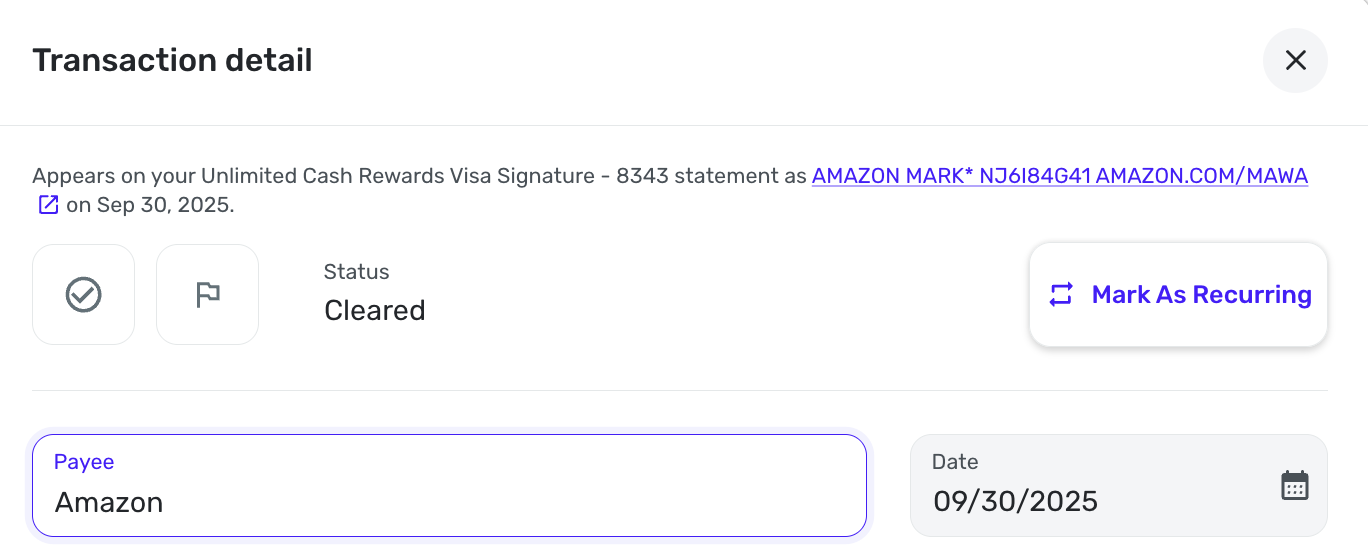Click the Date field value 09/30/2025

click(1015, 501)
